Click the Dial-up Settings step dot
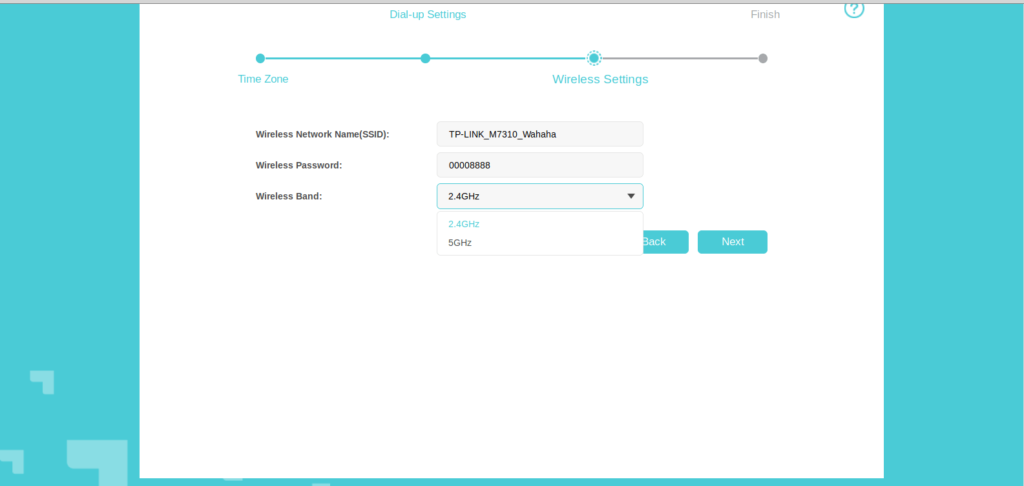This screenshot has height=486, width=1024. (x=425, y=58)
